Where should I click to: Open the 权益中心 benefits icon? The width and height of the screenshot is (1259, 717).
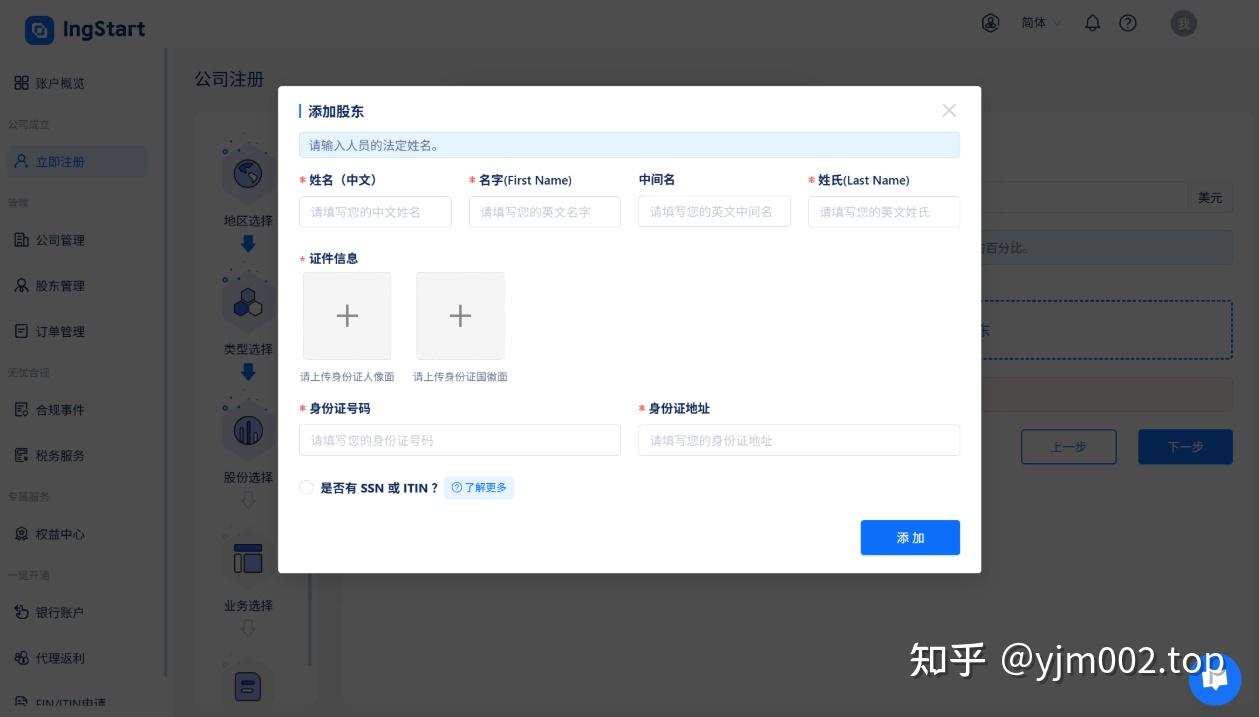(22, 534)
